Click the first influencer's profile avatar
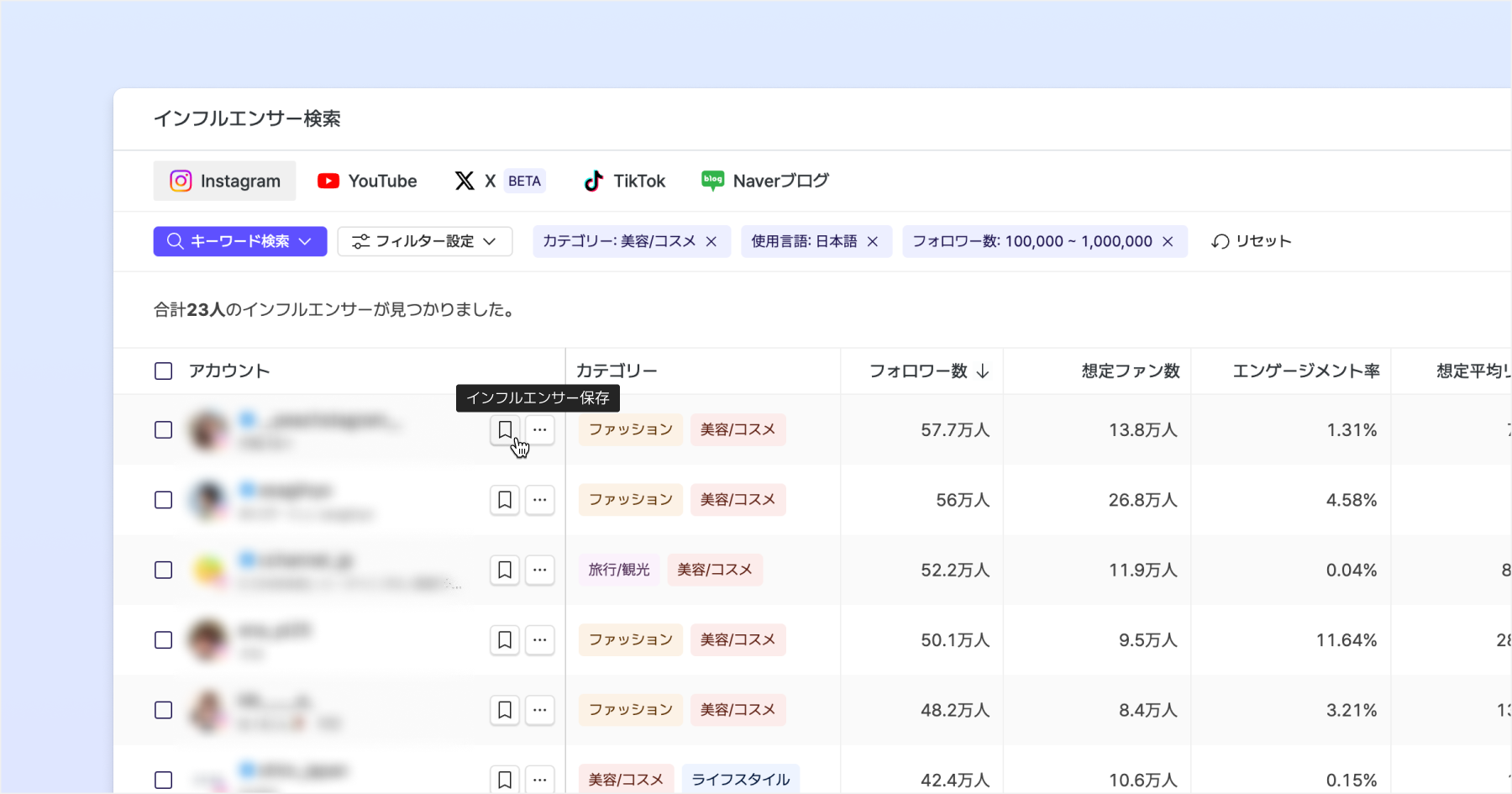This screenshot has width=1512, height=794. 208,430
